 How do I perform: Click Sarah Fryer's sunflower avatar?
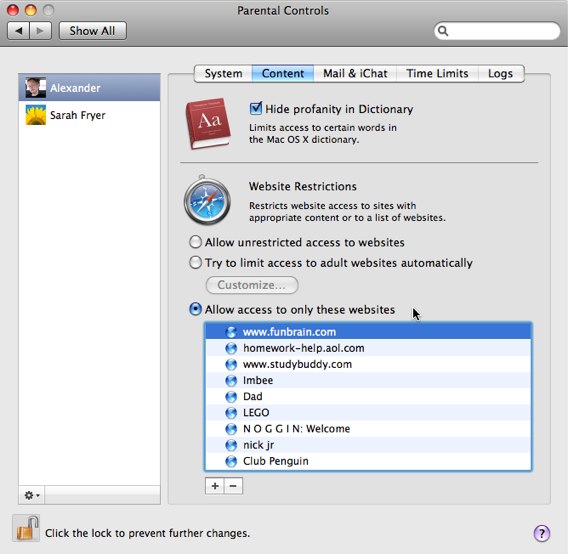pos(36,115)
